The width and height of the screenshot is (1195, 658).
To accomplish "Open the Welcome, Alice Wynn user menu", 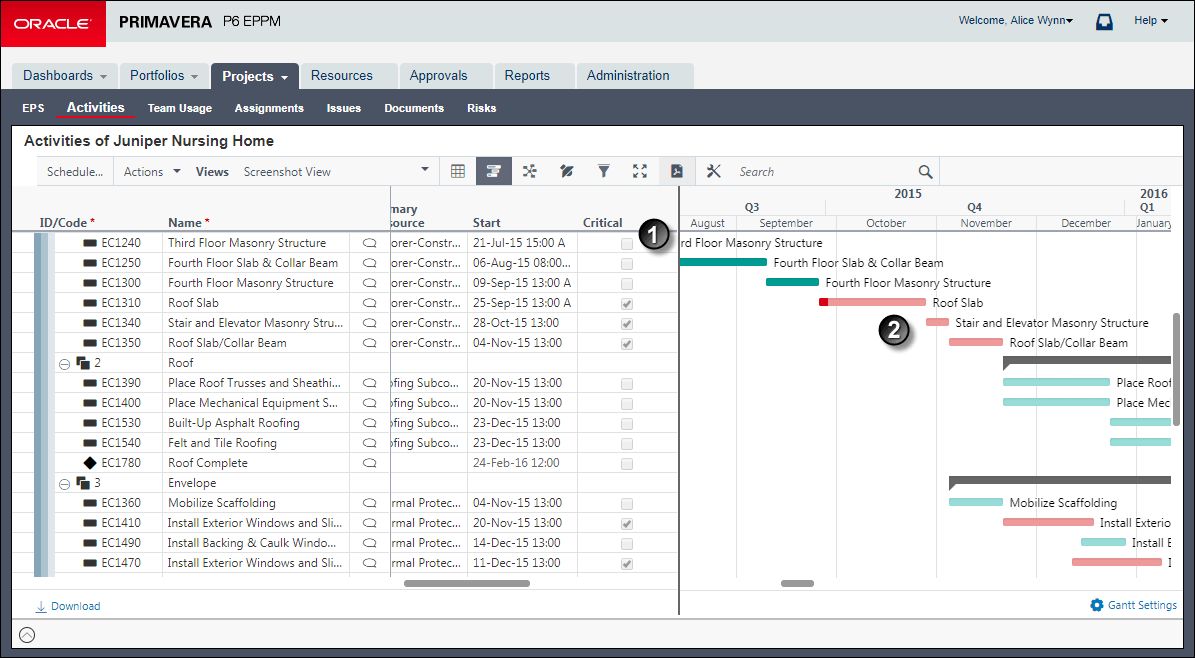I will 1015,21.
